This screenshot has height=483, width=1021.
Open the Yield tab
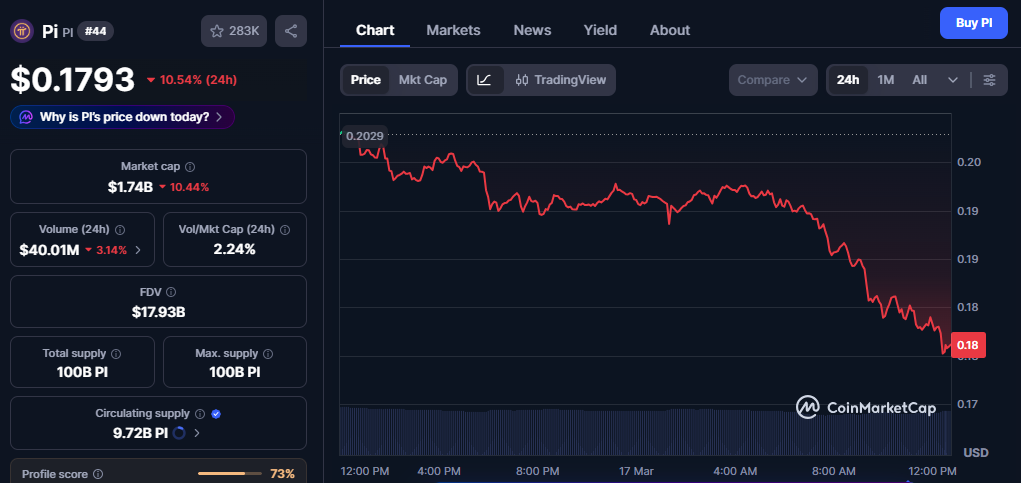click(600, 30)
